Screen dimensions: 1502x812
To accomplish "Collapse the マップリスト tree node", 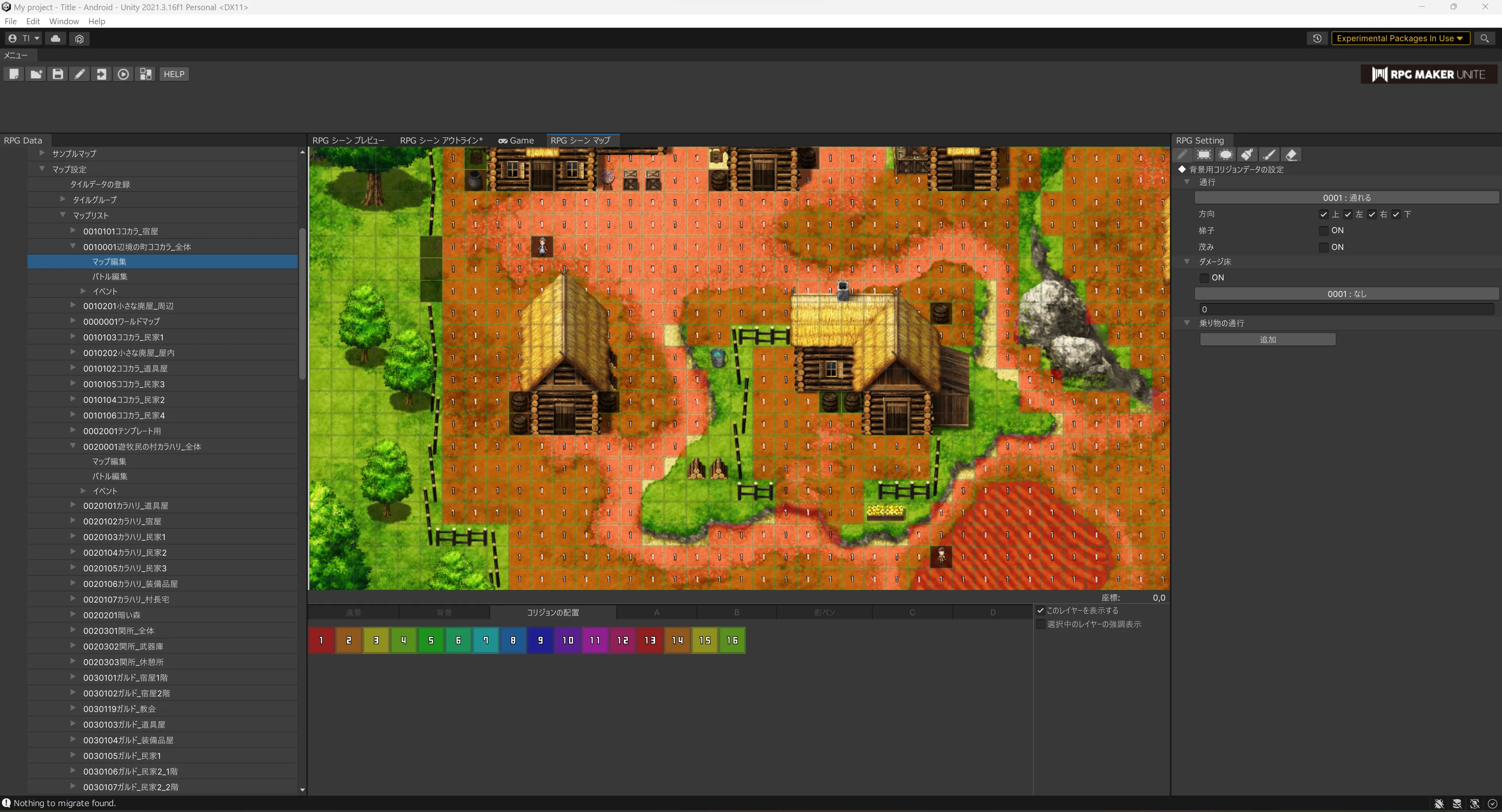I will coord(63,215).
